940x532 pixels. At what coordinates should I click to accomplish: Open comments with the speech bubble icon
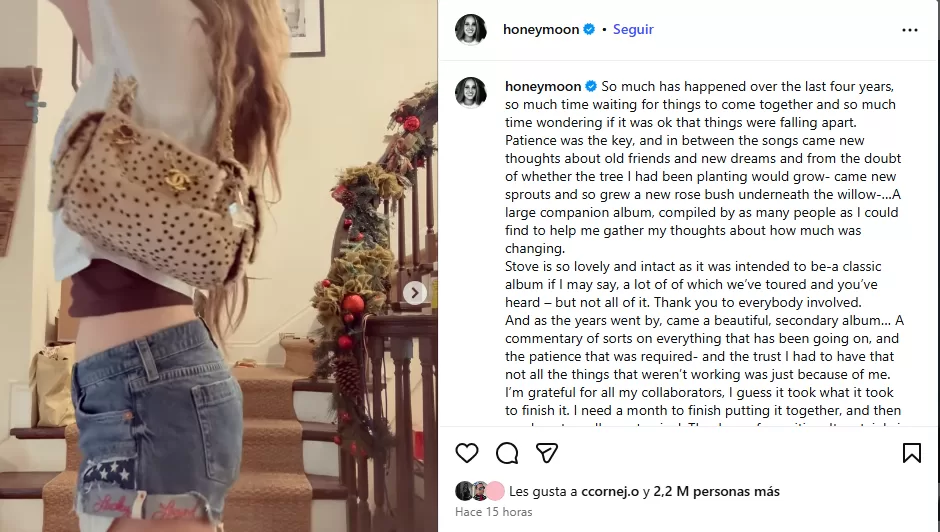pos(507,453)
